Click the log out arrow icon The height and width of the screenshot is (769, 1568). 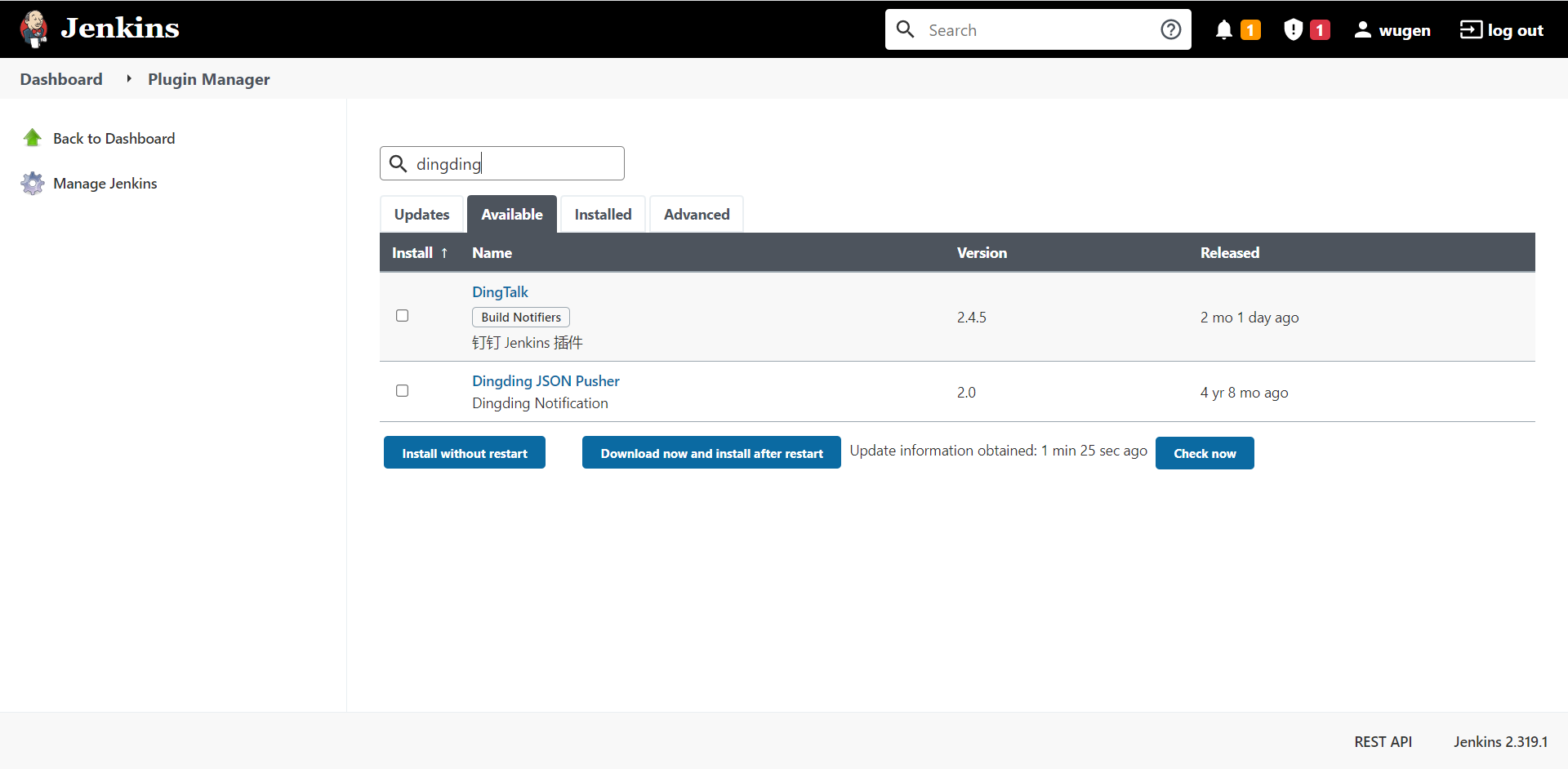coord(1471,30)
